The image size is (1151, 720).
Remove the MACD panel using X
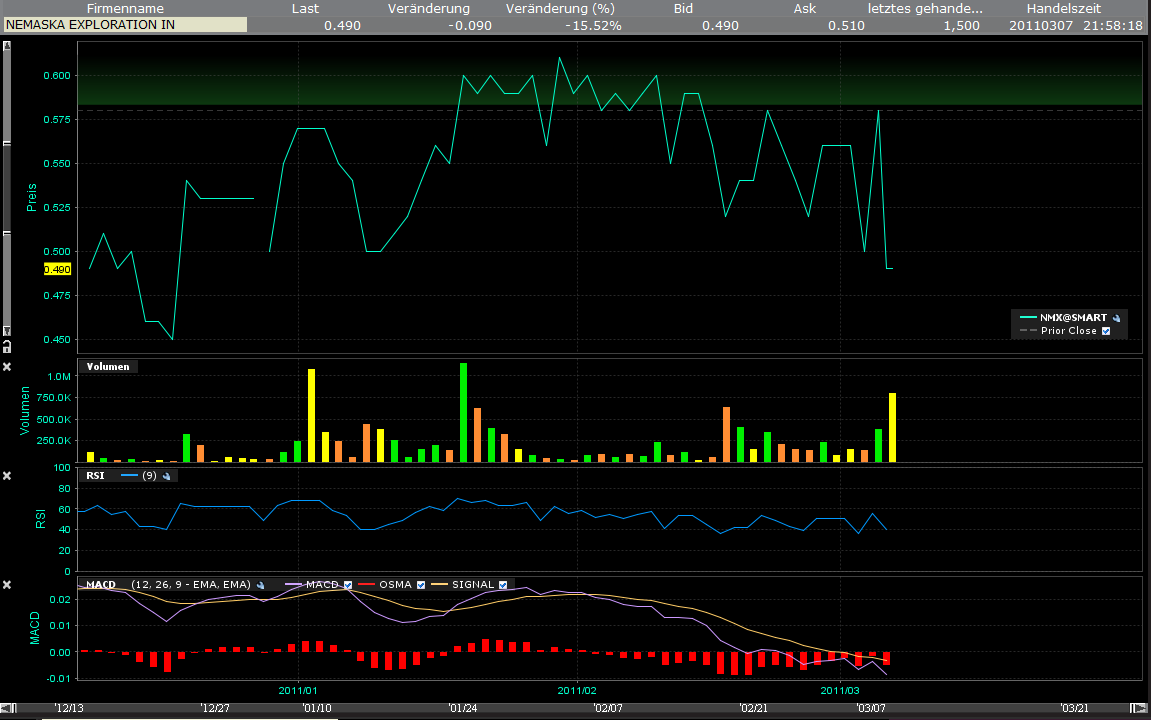pyautogui.click(x=7, y=584)
